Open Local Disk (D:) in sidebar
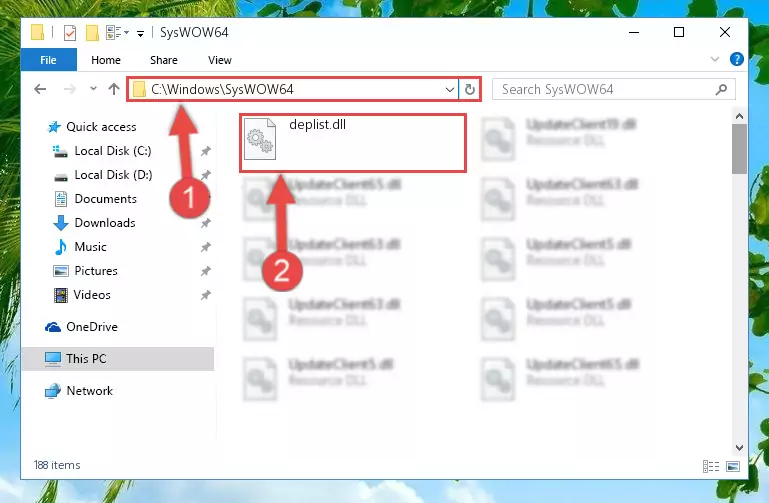The image size is (769, 503). point(113,175)
